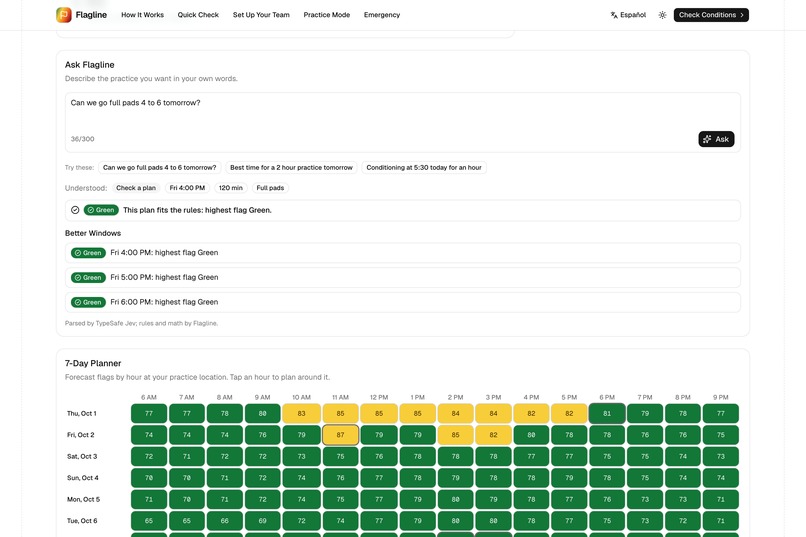Click the Tue, Oct 6 row label
The height and width of the screenshot is (537, 806).
coord(82,521)
